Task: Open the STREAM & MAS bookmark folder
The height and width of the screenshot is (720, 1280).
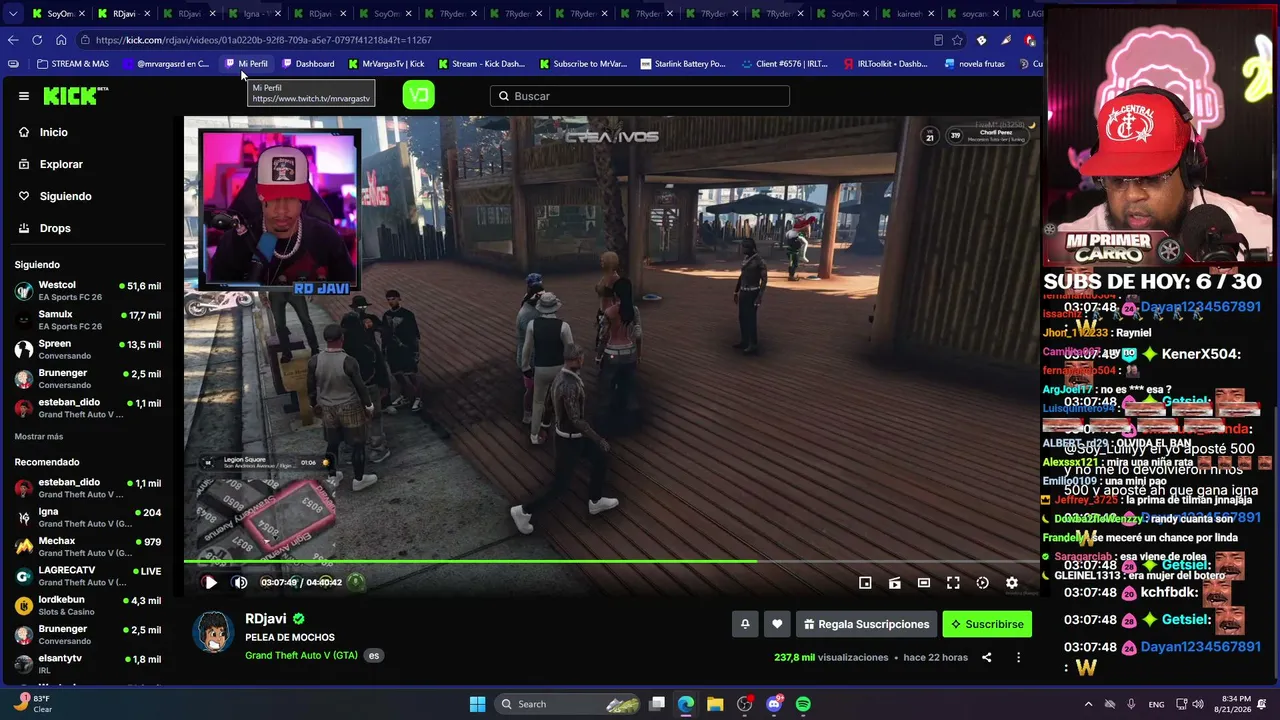Action: coord(73,64)
